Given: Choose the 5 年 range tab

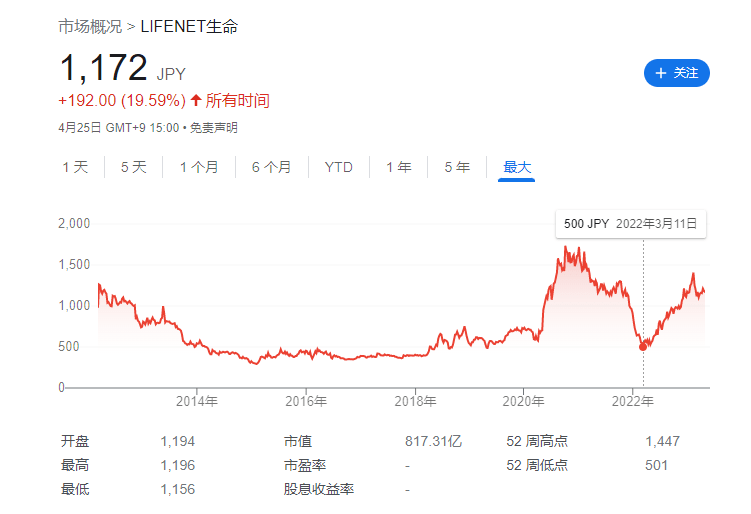Looking at the screenshot, I should 457,167.
